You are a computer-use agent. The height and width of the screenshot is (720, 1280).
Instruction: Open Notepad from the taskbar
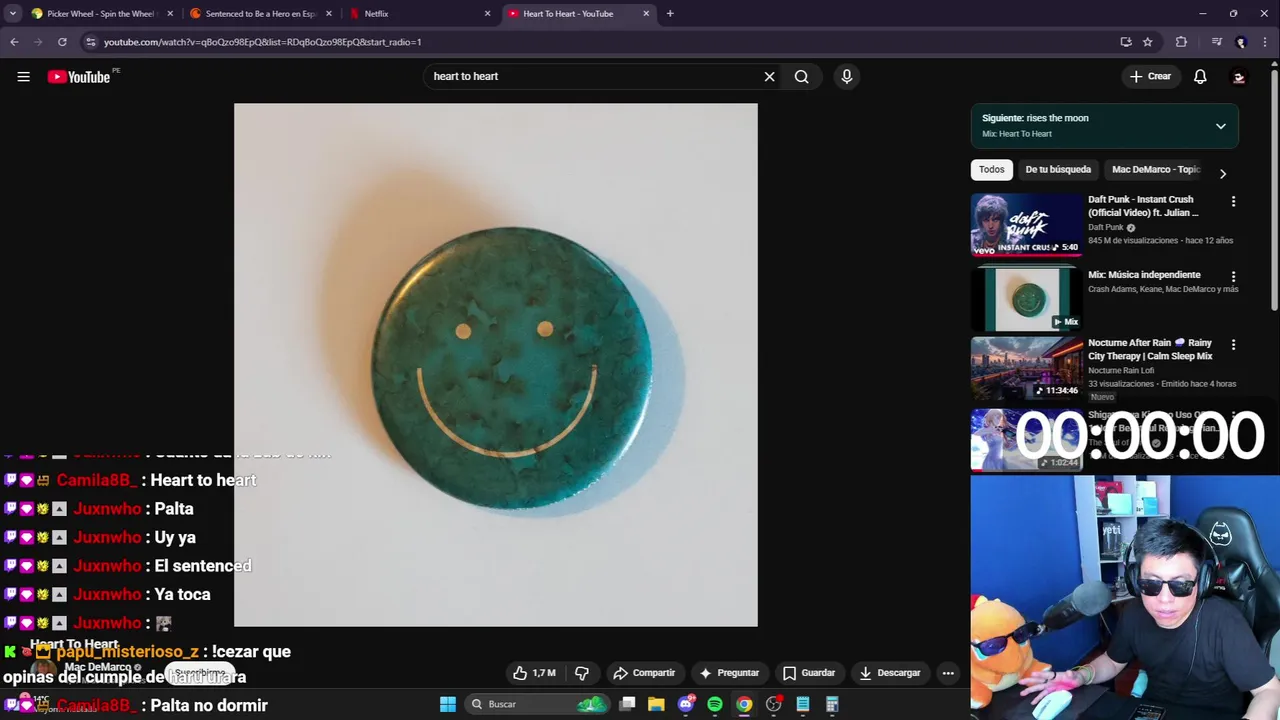click(x=803, y=704)
